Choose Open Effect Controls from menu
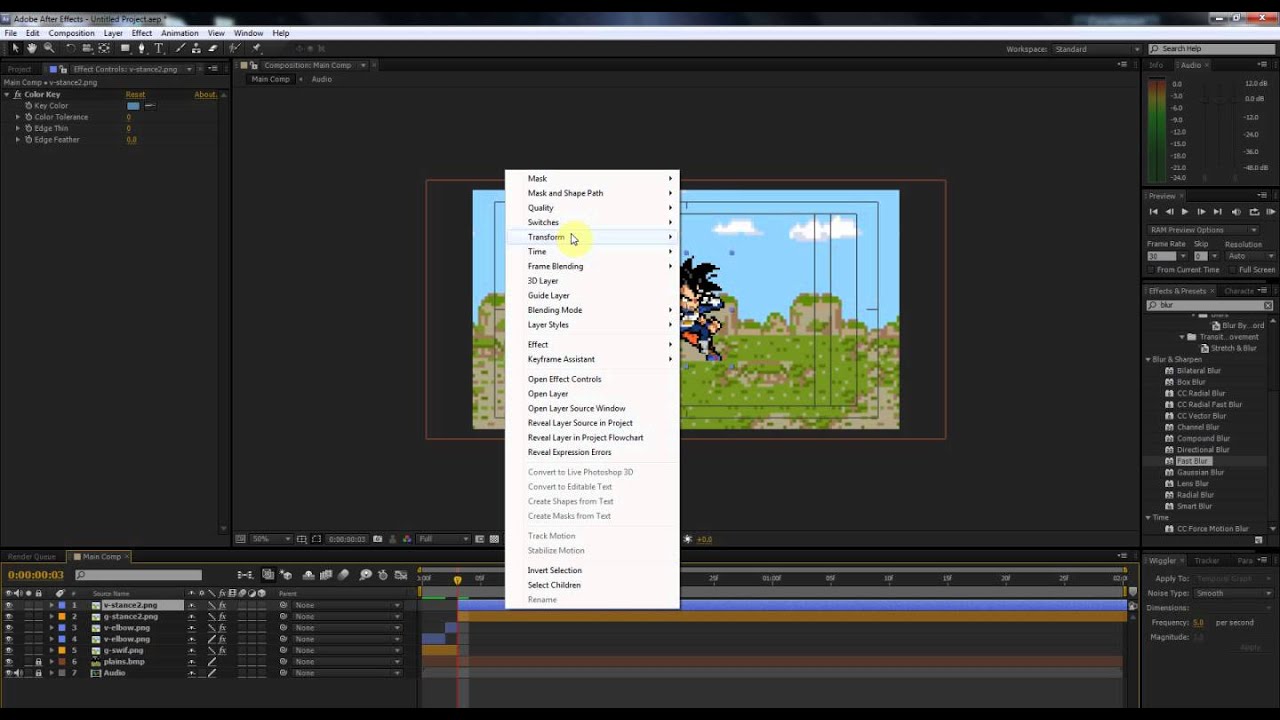Image resolution: width=1280 pixels, height=720 pixels. point(564,379)
